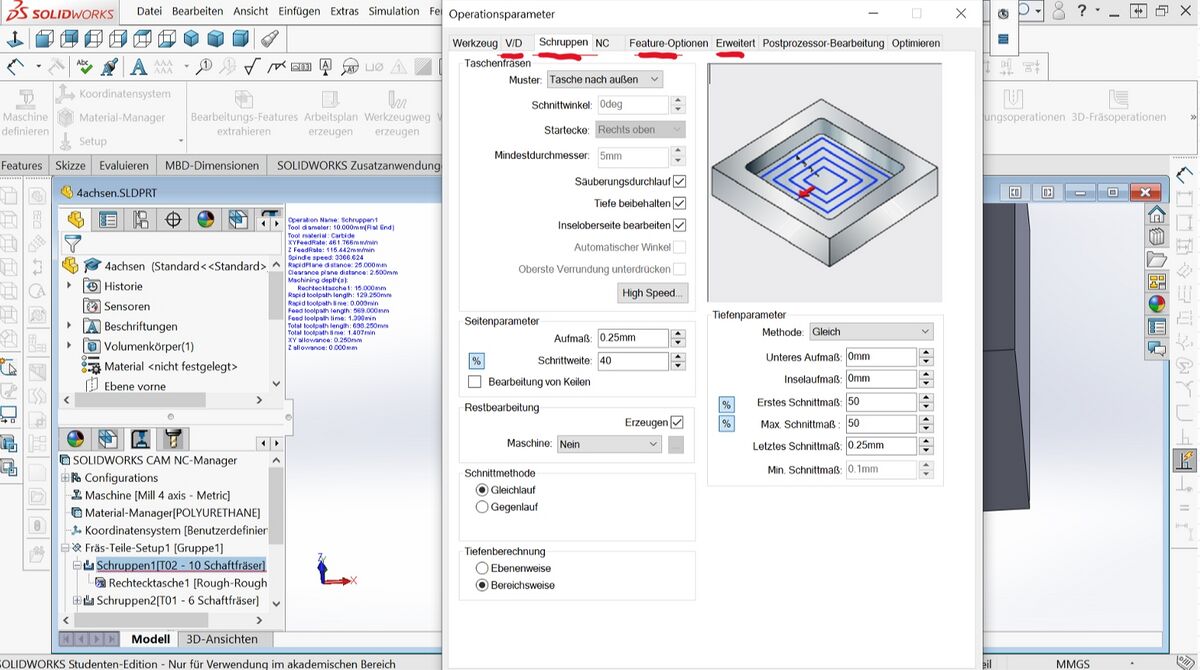Image resolution: width=1200 pixels, height=670 pixels.
Task: Open the Einfügen menu
Action: pos(300,11)
